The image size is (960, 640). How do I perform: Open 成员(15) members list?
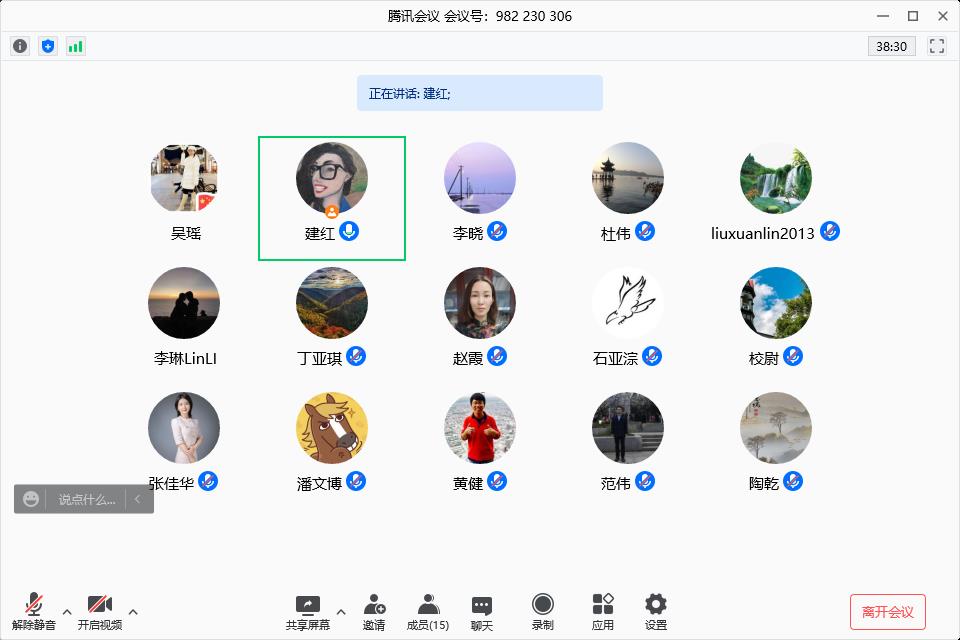click(x=428, y=612)
